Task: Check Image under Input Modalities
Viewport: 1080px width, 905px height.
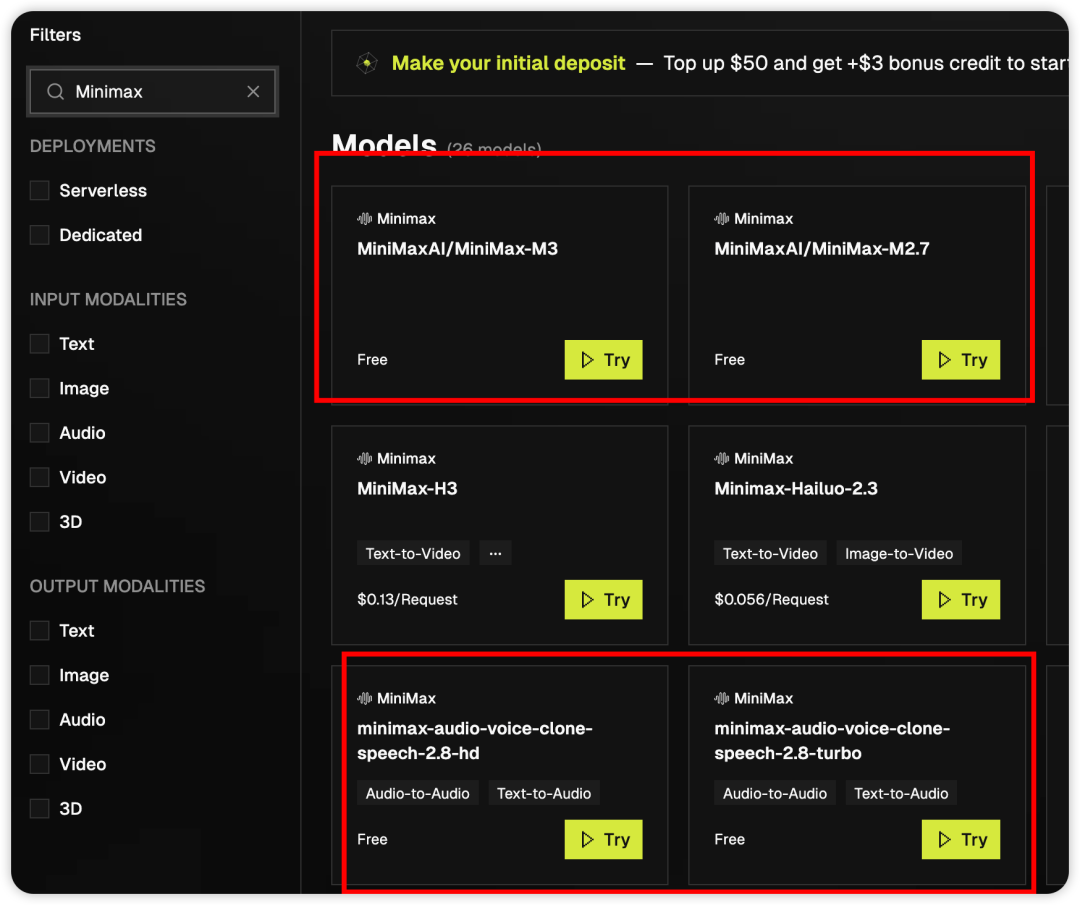Action: 39,388
